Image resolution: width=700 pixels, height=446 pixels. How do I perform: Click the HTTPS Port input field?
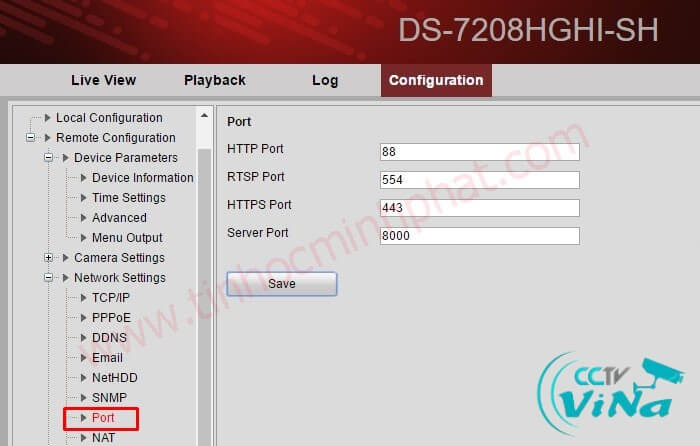[479, 208]
